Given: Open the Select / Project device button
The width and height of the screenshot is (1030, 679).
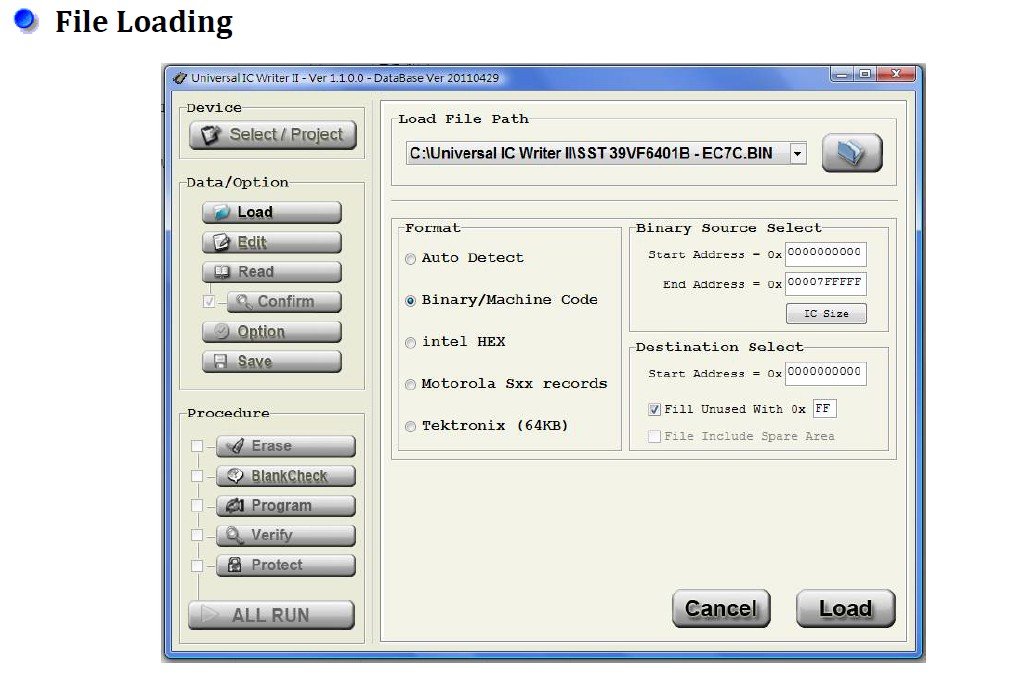Looking at the screenshot, I should point(273,135).
